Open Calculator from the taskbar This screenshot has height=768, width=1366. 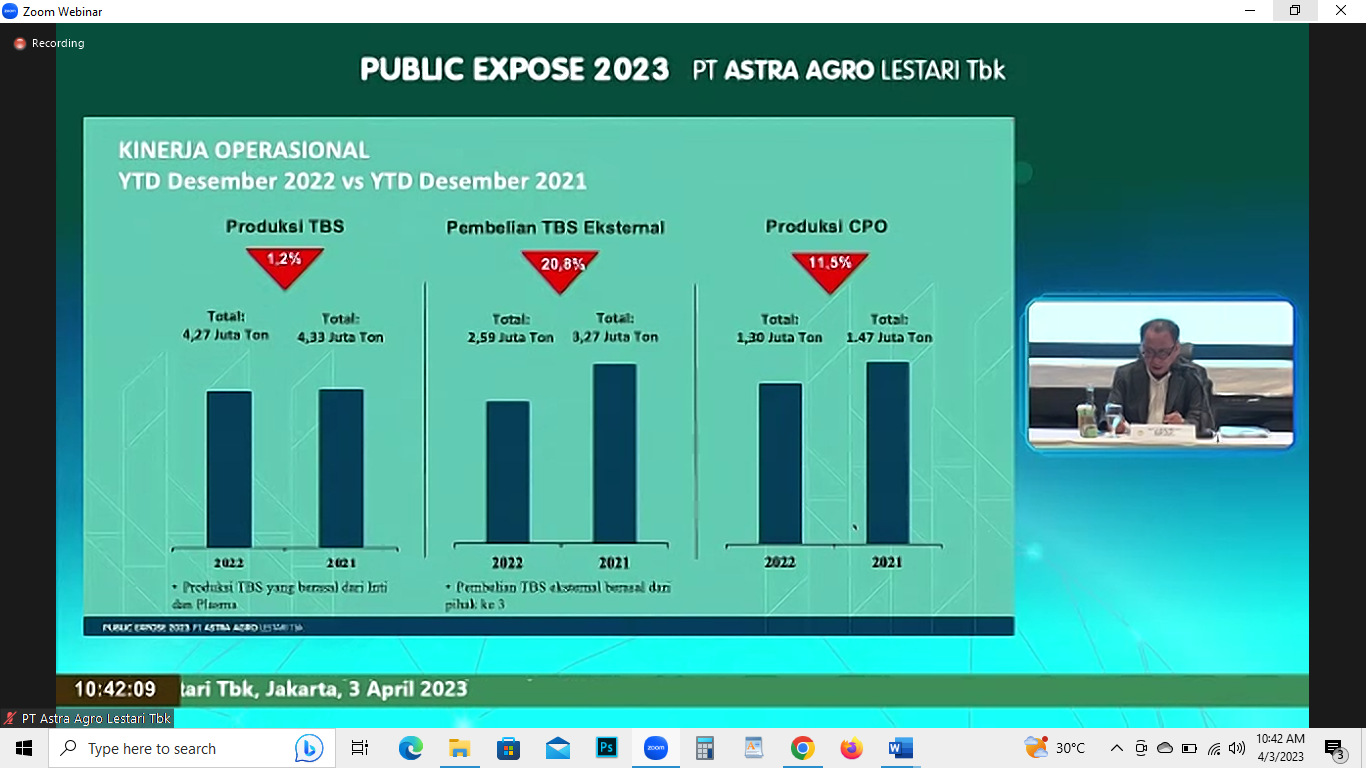[x=704, y=748]
